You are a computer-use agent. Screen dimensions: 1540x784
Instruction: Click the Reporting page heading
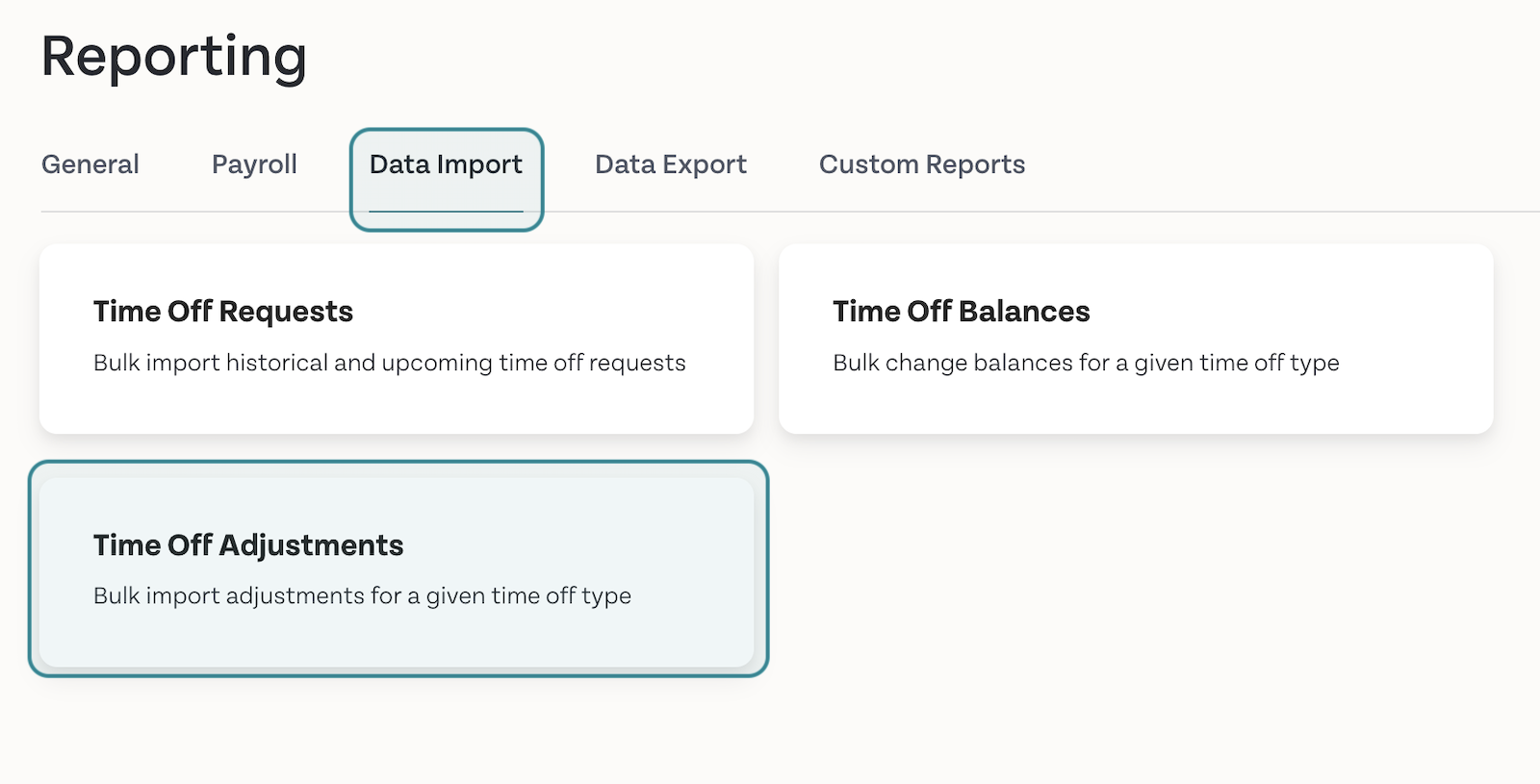tap(174, 58)
